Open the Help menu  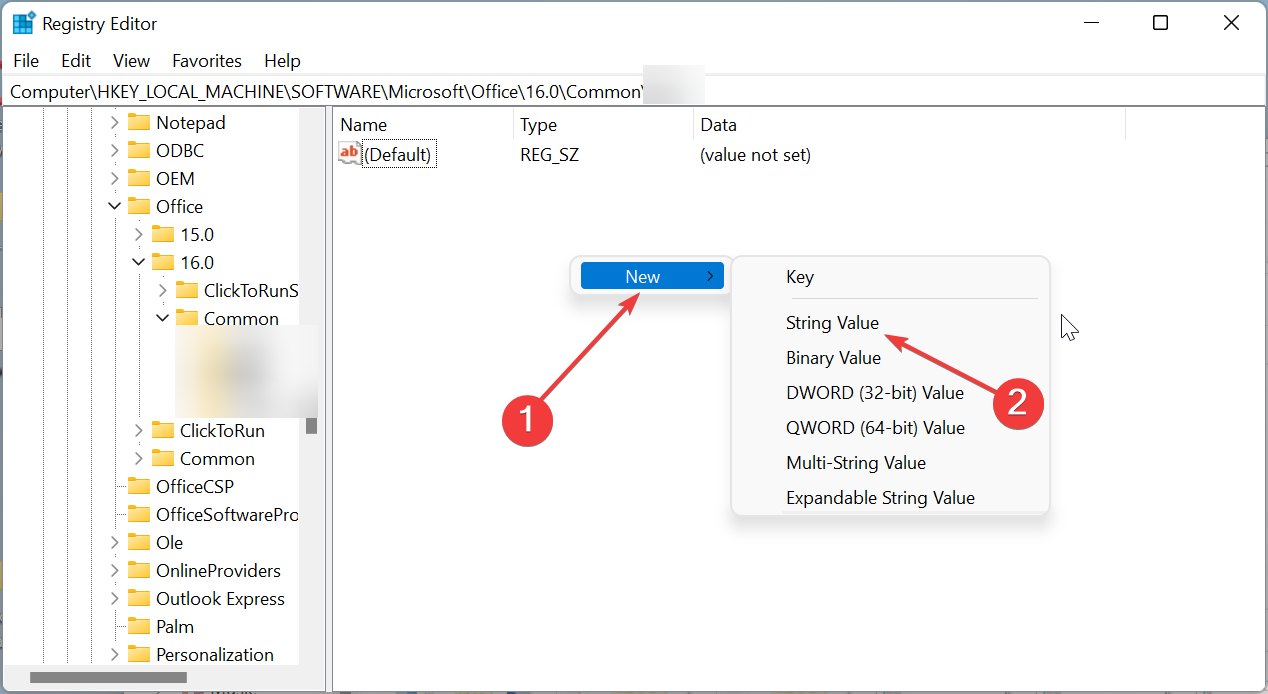282,61
